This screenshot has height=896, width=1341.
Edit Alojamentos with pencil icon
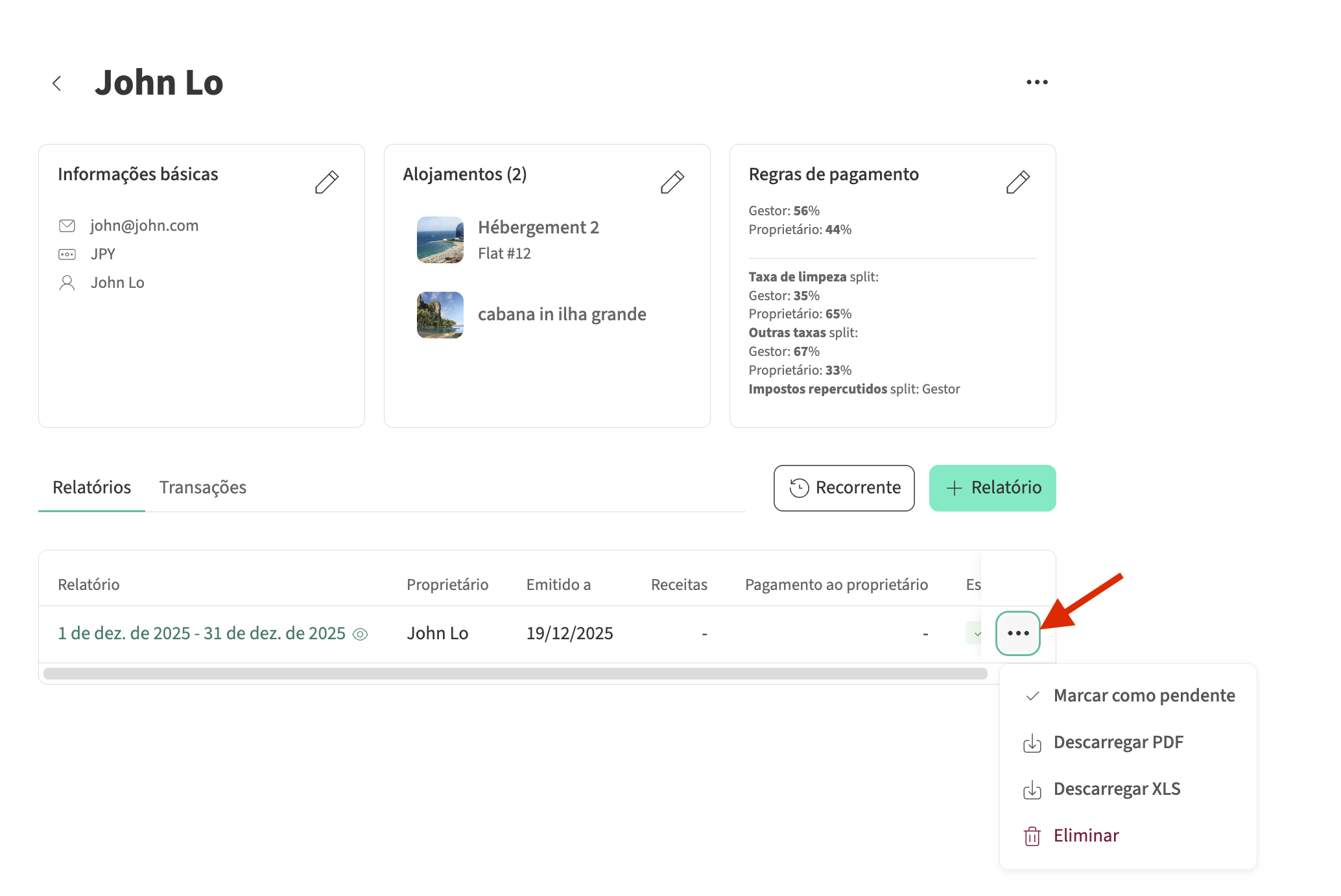(672, 182)
